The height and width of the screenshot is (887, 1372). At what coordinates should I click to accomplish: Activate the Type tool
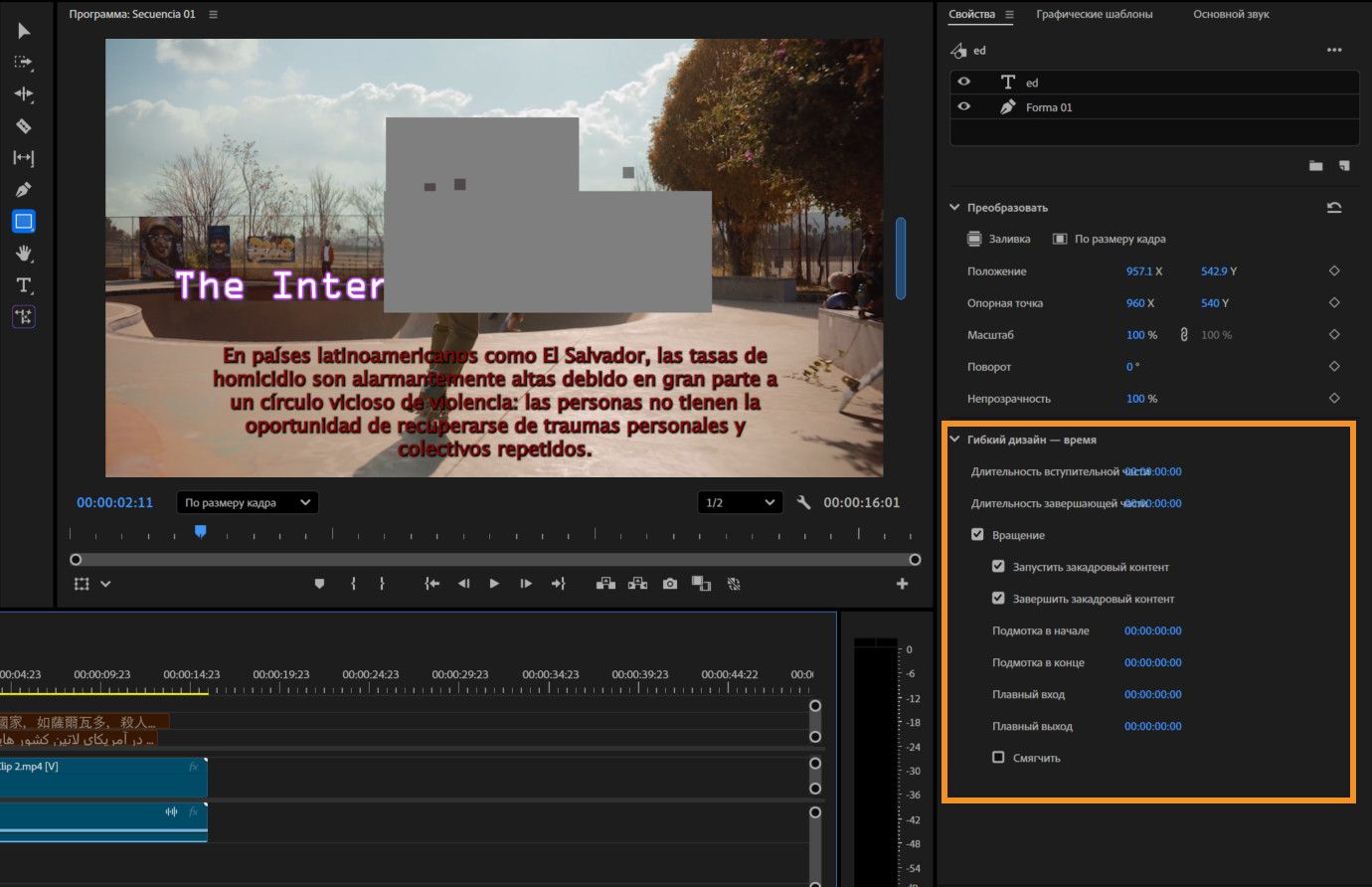[24, 285]
